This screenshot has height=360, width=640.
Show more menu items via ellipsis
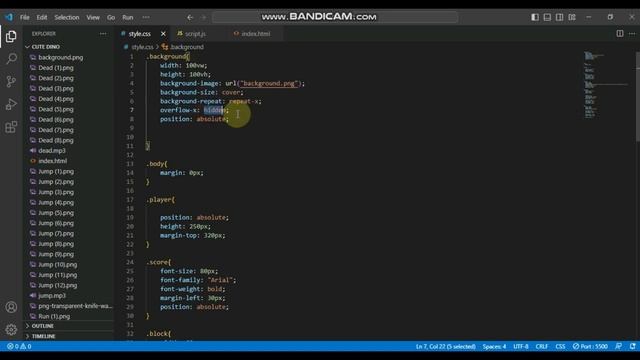(x=146, y=18)
